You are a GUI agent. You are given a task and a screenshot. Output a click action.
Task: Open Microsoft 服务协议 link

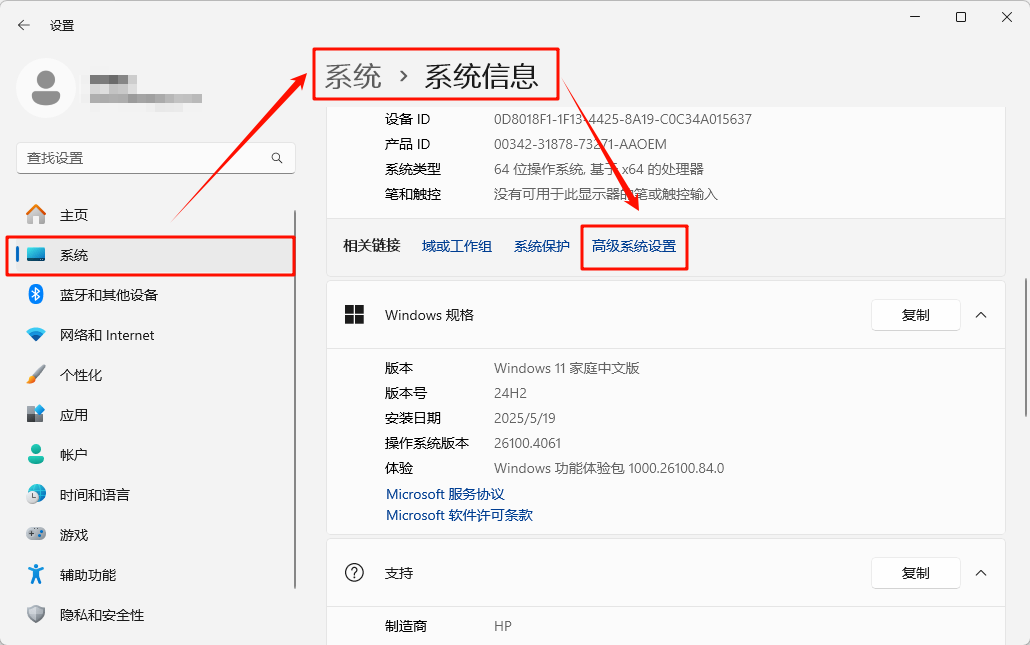point(445,494)
